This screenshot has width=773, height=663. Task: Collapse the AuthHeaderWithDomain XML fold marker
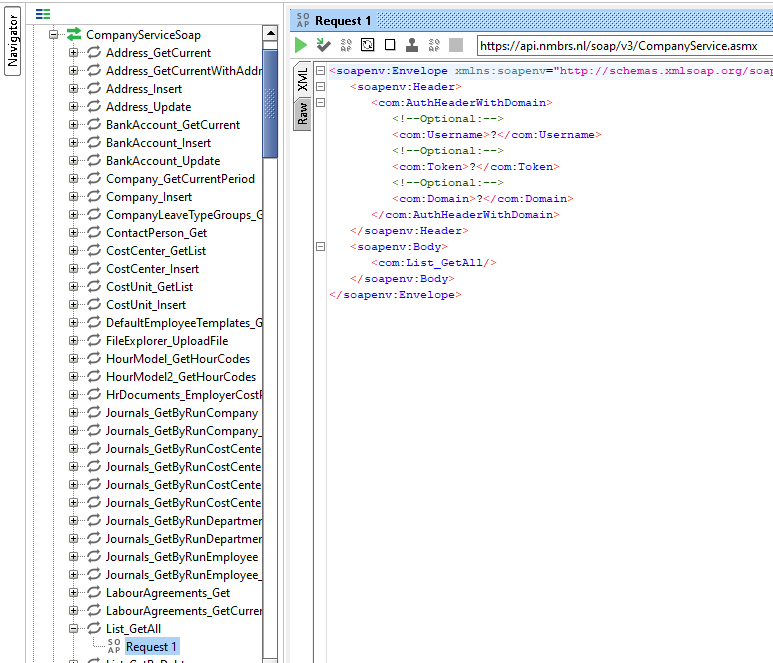[x=320, y=103]
